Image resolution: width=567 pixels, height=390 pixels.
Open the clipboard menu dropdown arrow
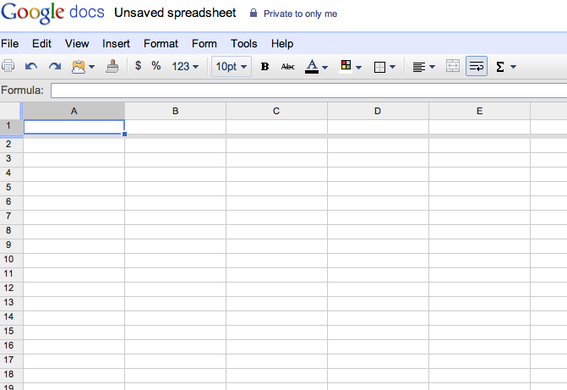[91, 67]
